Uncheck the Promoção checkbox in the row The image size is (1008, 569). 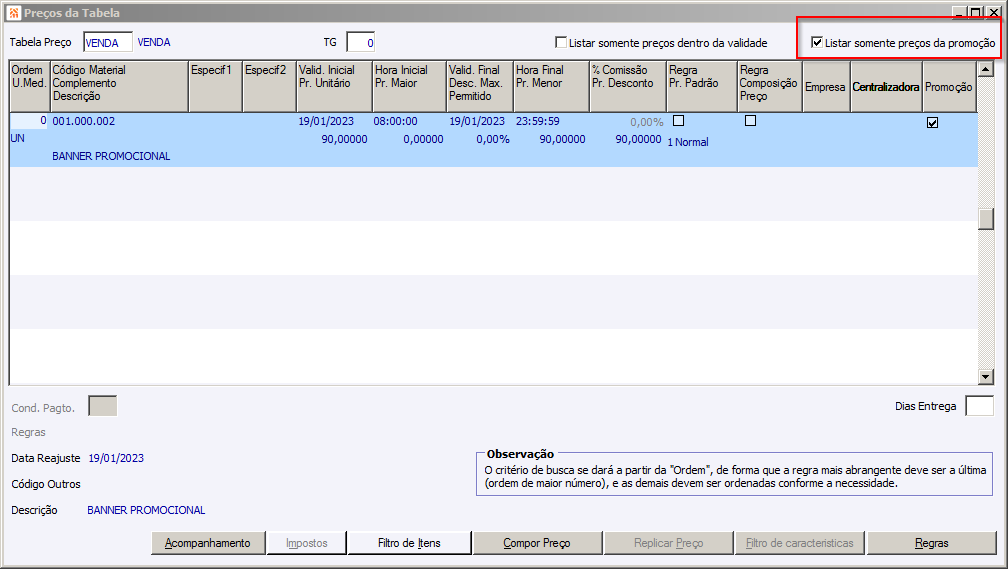(x=932, y=122)
